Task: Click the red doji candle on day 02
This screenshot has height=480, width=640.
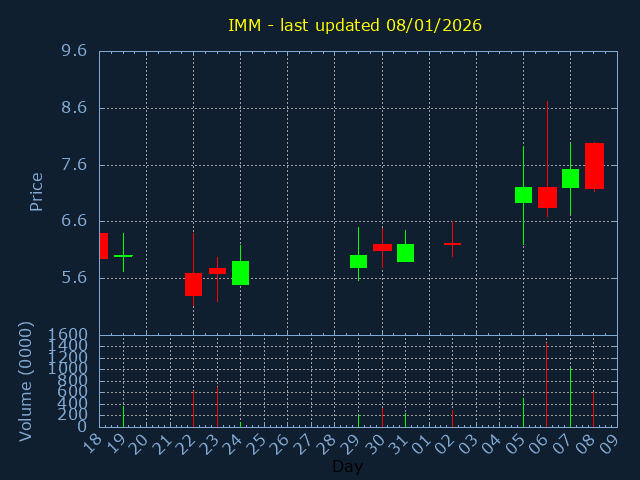Action: click(452, 243)
